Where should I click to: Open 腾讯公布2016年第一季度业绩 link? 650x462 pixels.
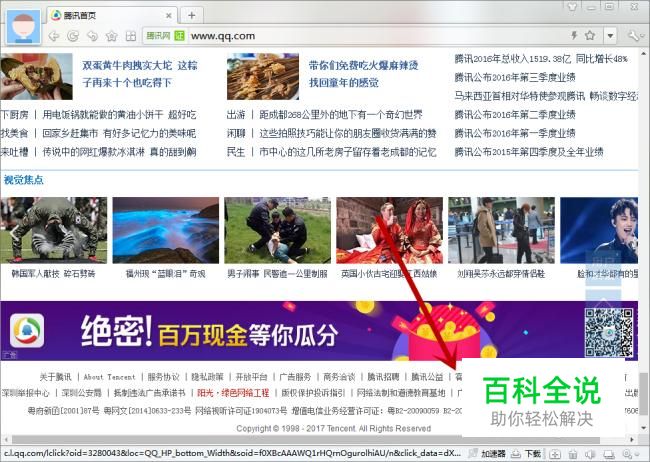515,133
